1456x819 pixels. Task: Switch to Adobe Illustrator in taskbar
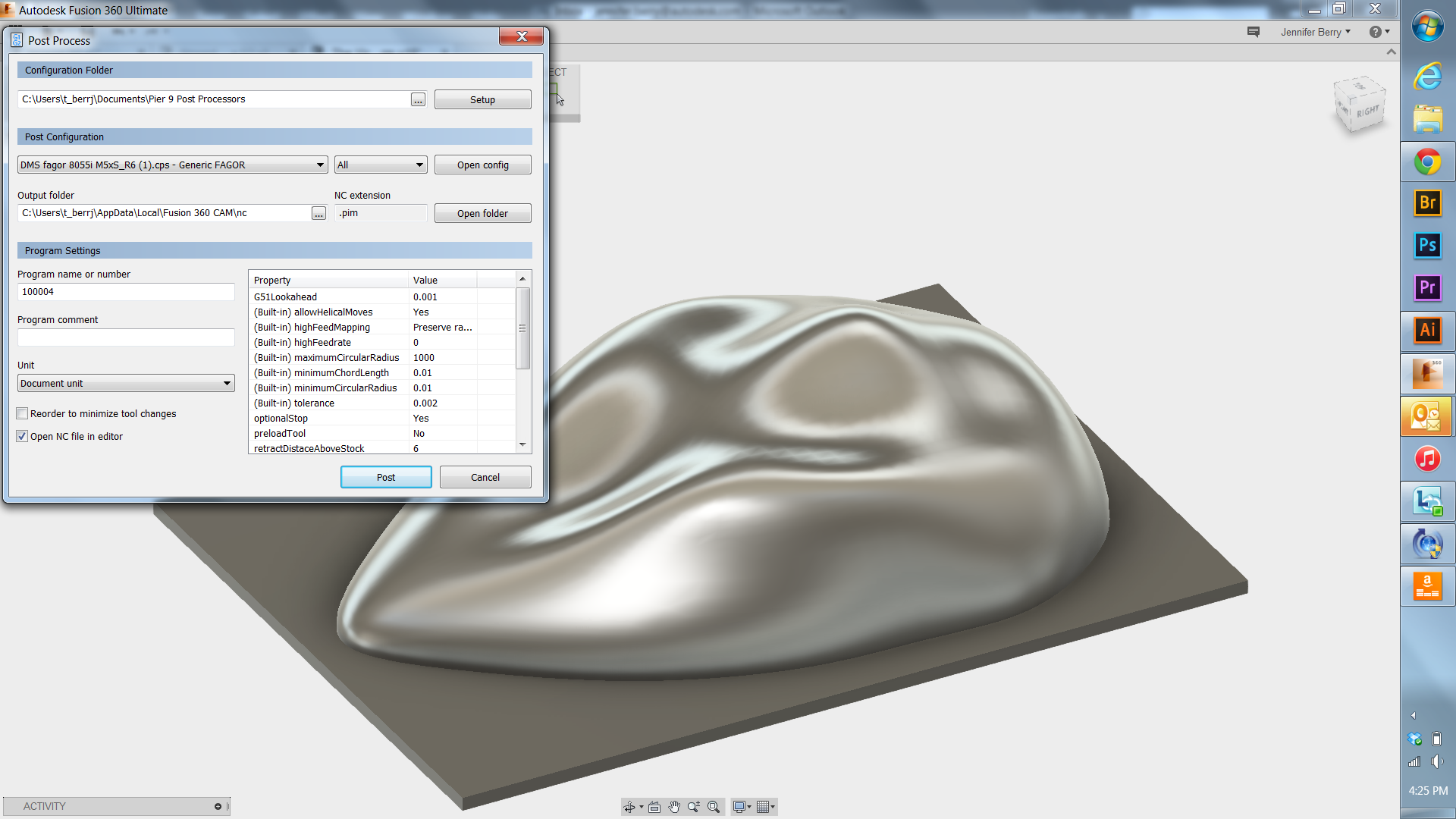point(1428,331)
